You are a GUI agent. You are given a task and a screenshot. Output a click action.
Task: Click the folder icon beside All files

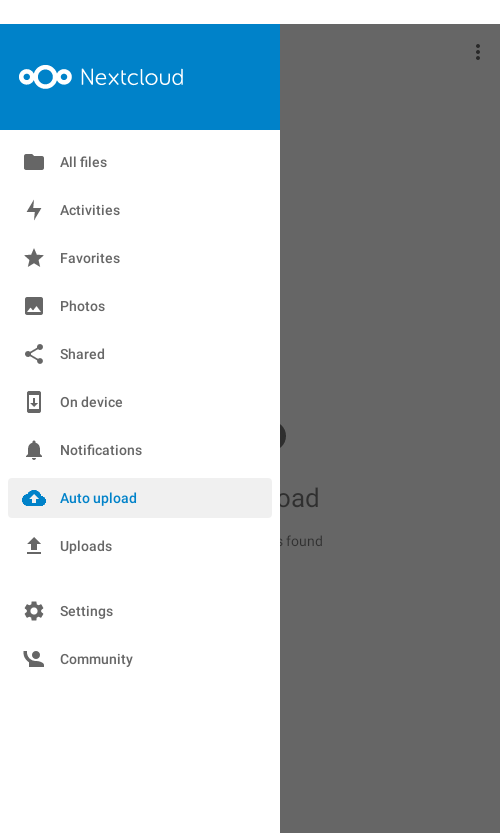(x=34, y=162)
